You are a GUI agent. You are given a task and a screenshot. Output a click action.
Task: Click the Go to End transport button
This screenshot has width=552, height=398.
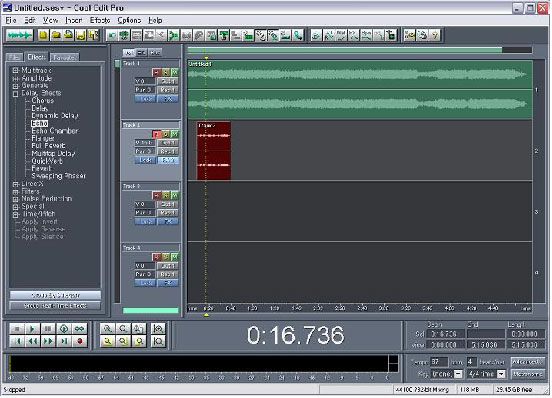(64, 341)
